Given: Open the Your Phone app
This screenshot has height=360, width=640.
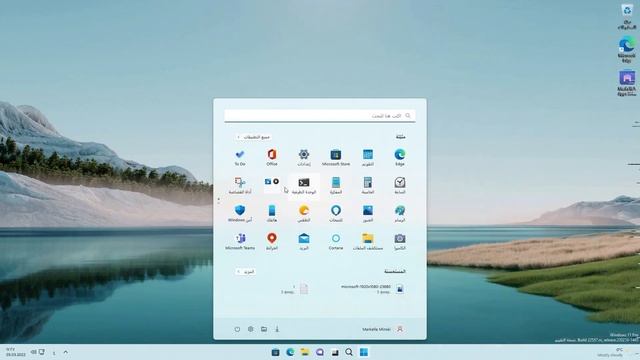Looking at the screenshot, I should coord(272,213).
